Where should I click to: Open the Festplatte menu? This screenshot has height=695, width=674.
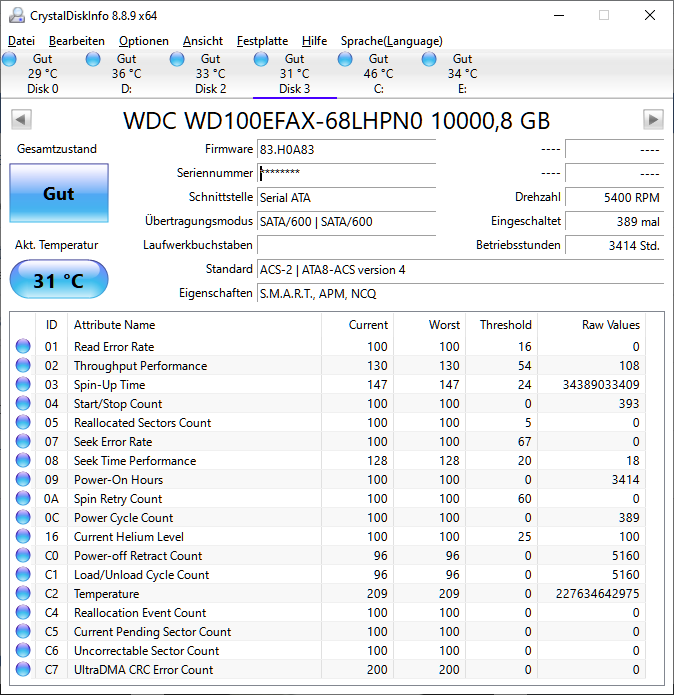(262, 41)
